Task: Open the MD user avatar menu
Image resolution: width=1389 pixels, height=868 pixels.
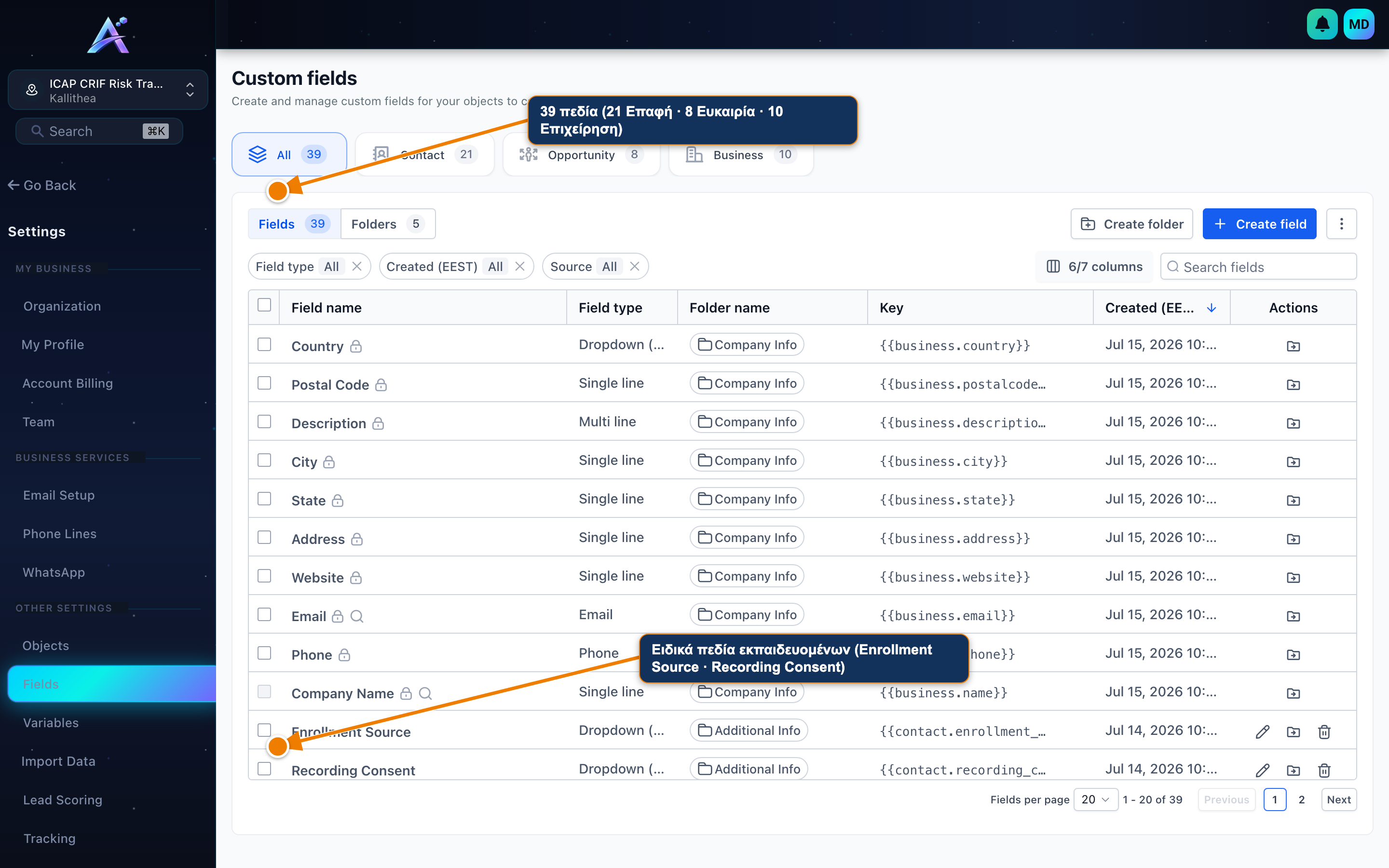Action: 1359,24
